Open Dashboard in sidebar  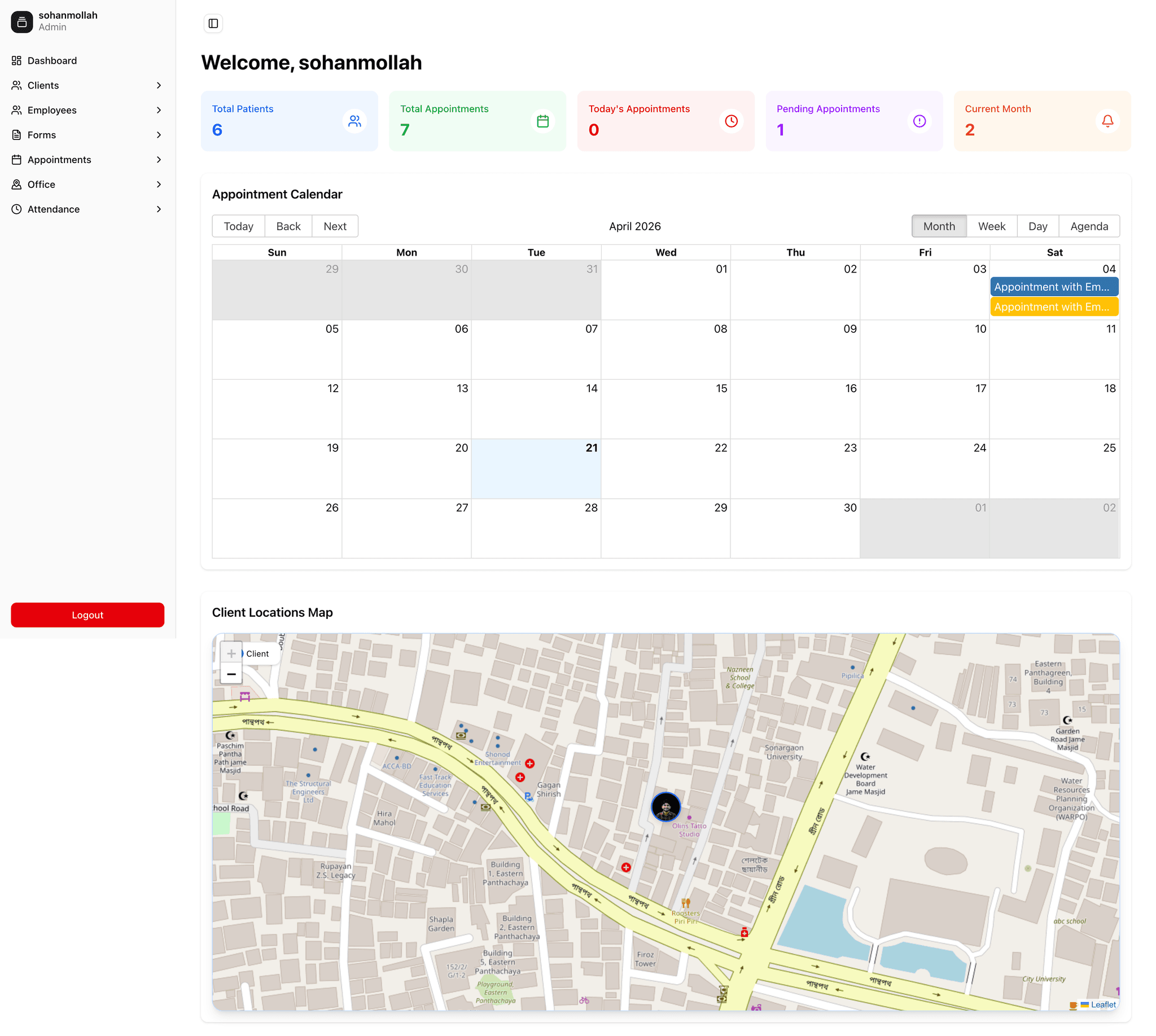click(x=52, y=60)
